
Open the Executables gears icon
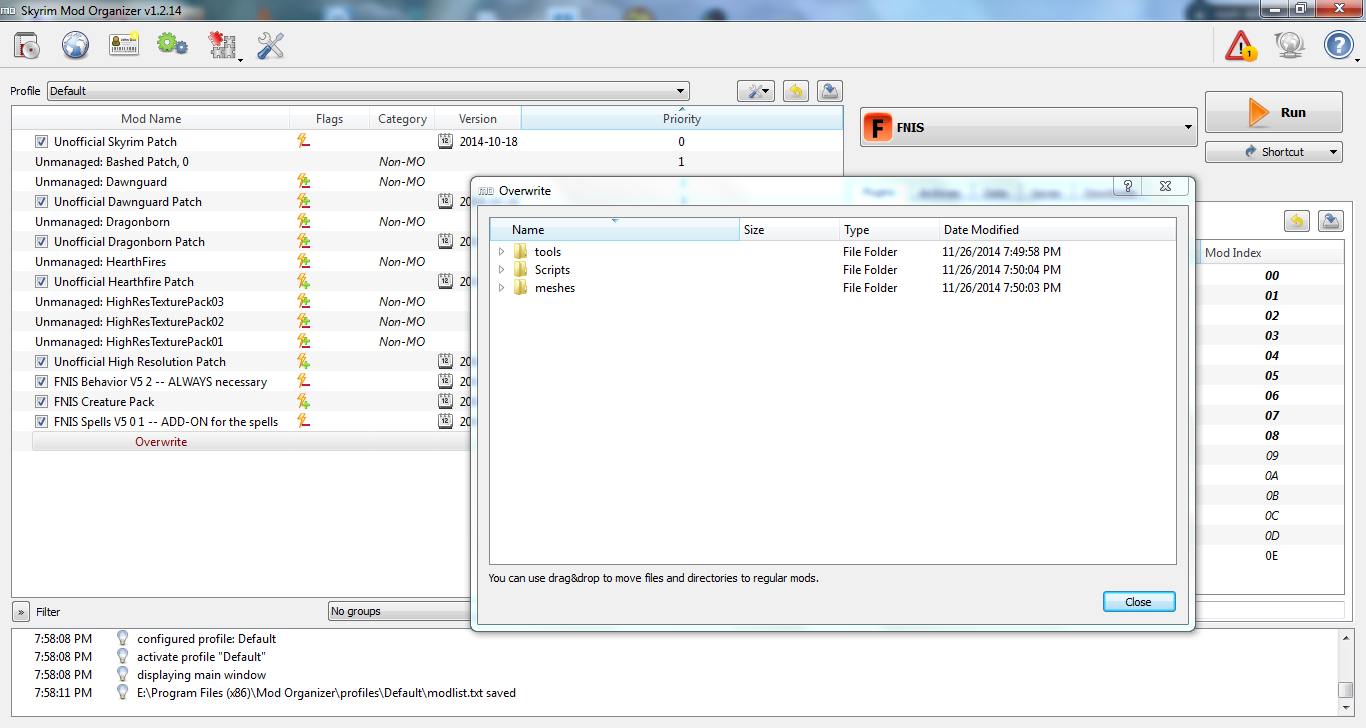(172, 45)
